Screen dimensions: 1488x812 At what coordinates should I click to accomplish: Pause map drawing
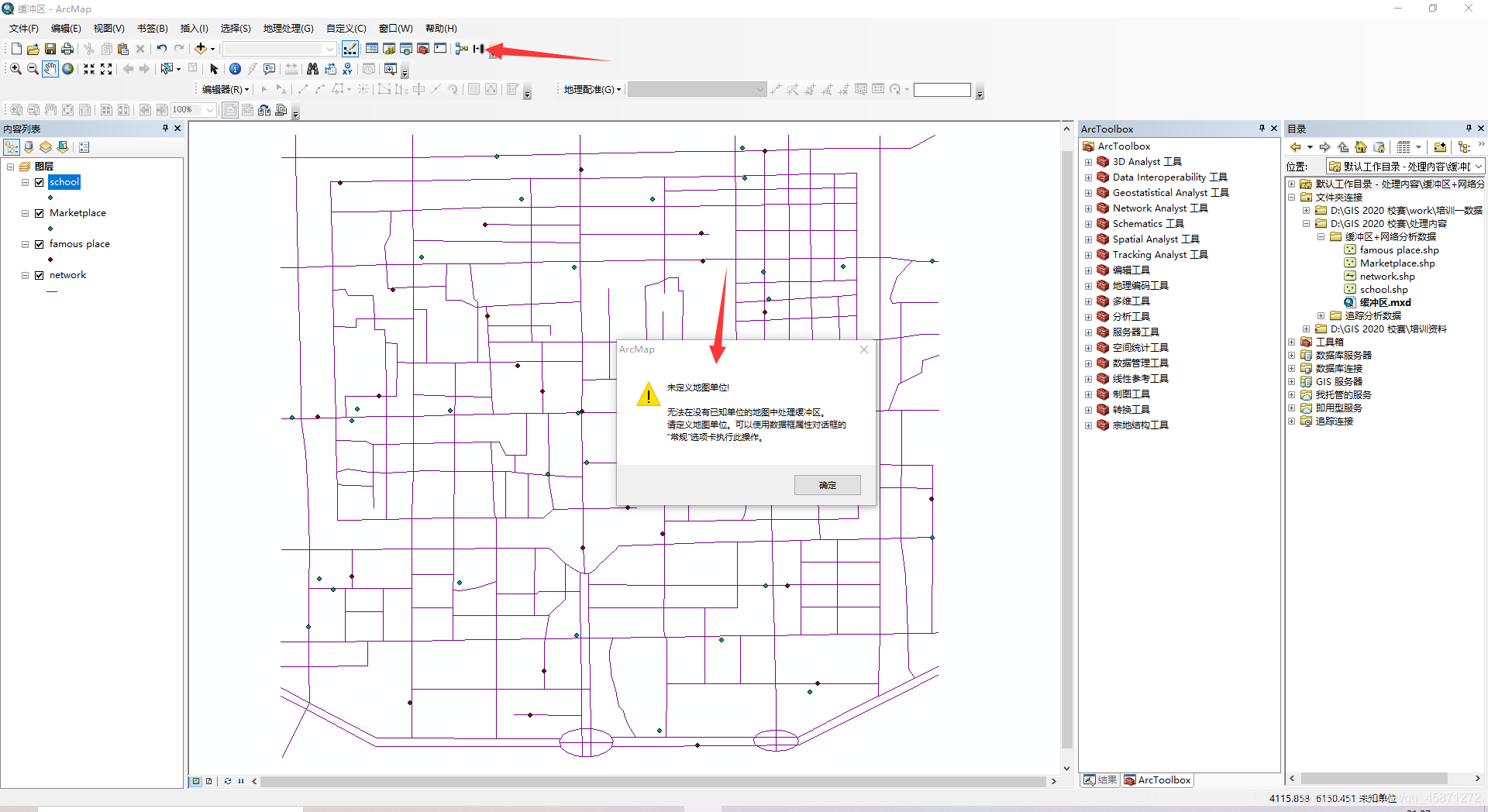point(241,781)
